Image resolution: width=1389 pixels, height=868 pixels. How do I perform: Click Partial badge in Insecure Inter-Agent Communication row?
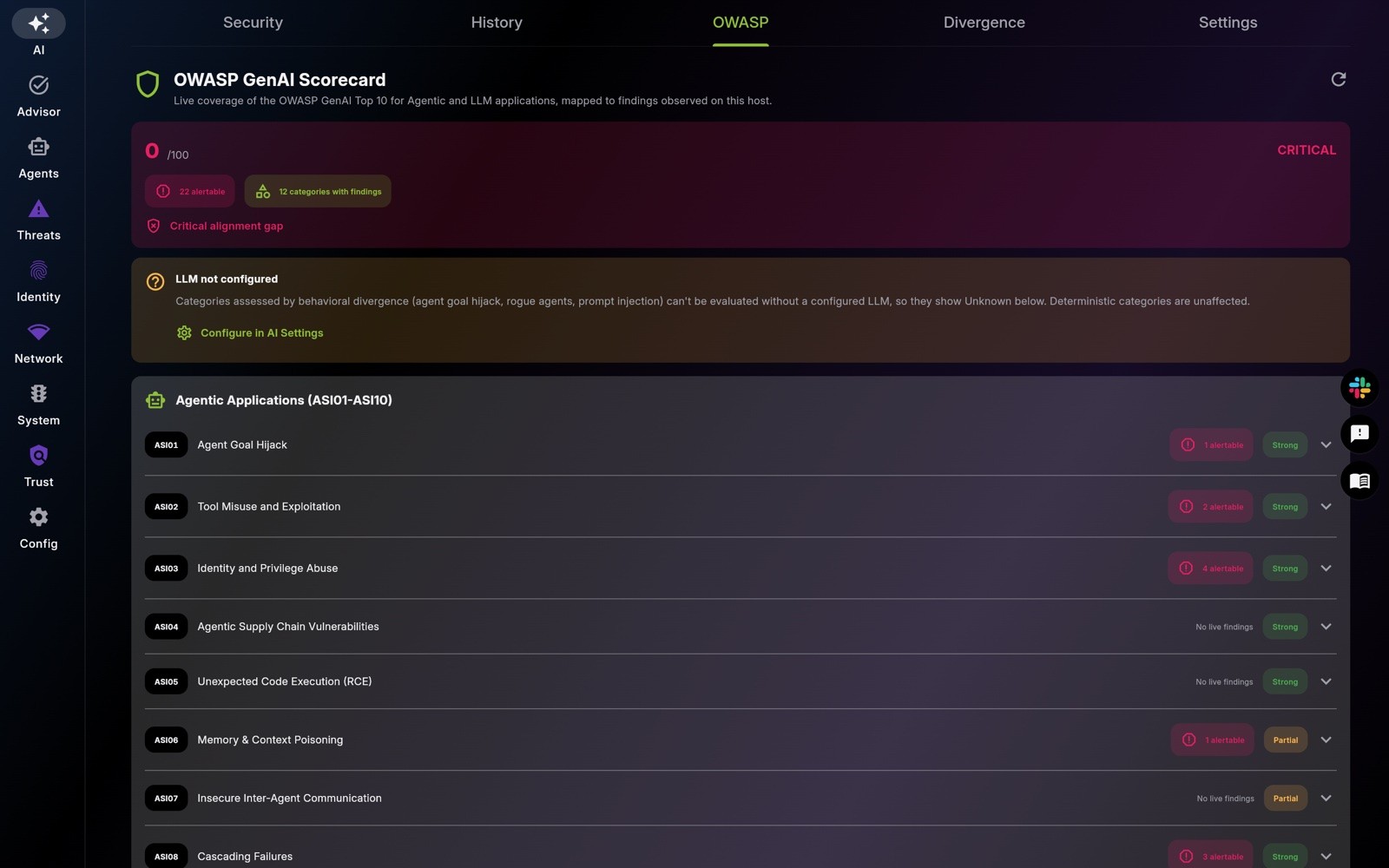(x=1286, y=798)
